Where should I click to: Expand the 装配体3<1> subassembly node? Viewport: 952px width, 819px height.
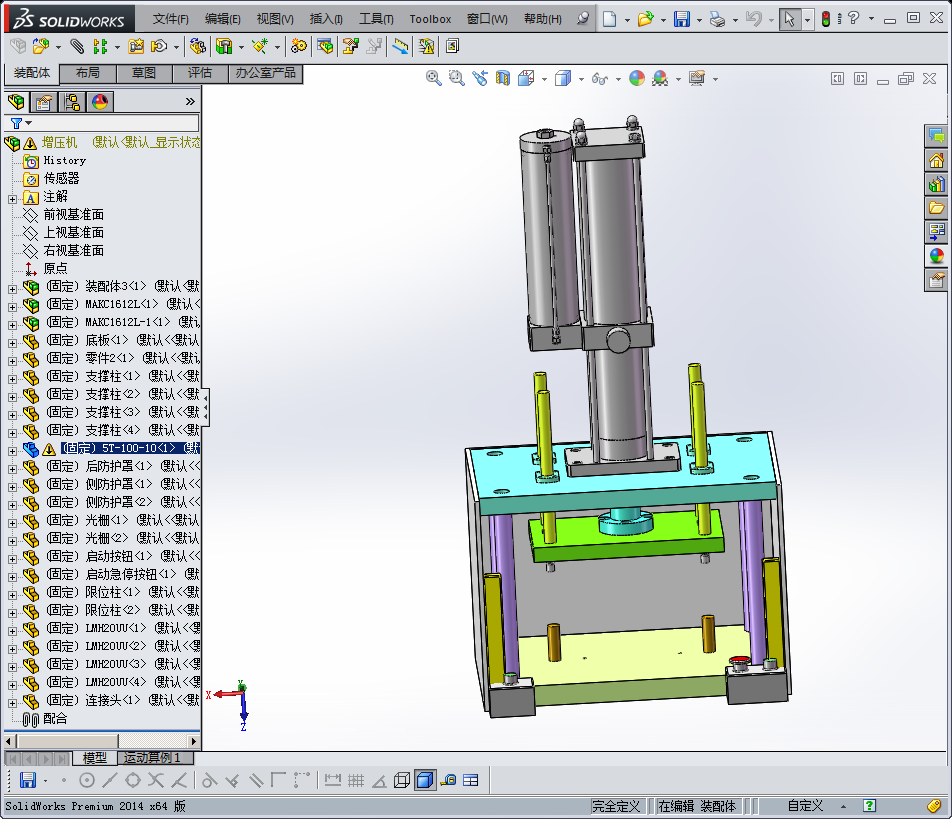(12, 289)
